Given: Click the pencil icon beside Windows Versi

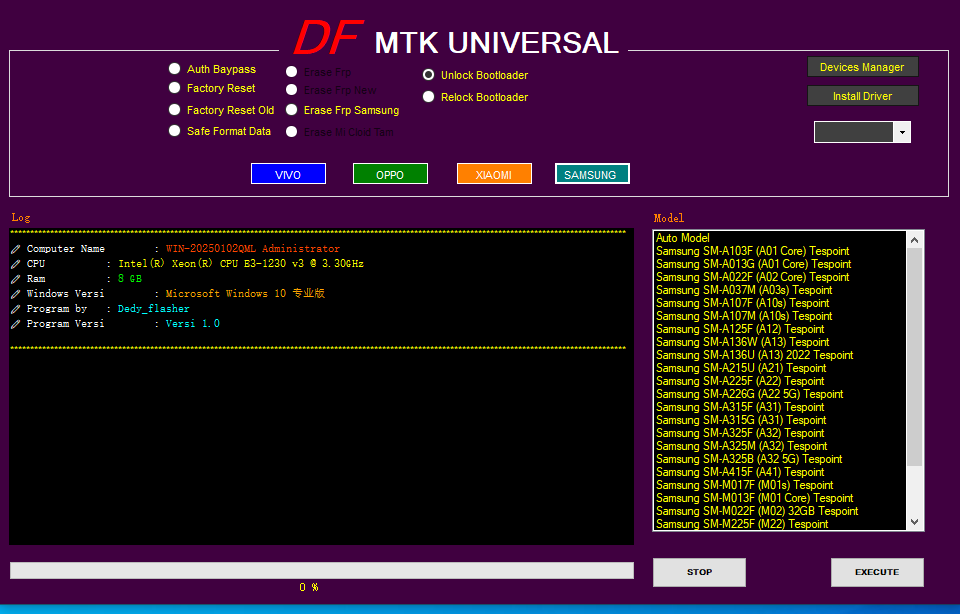Looking at the screenshot, I should (16, 294).
